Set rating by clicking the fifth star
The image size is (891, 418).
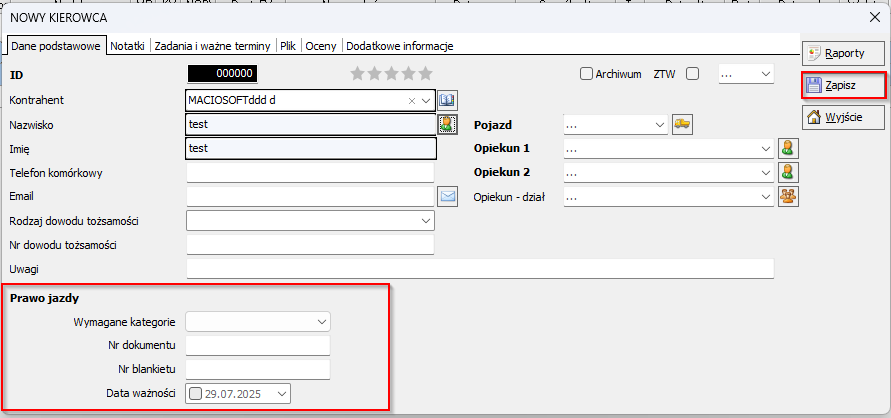[425, 73]
